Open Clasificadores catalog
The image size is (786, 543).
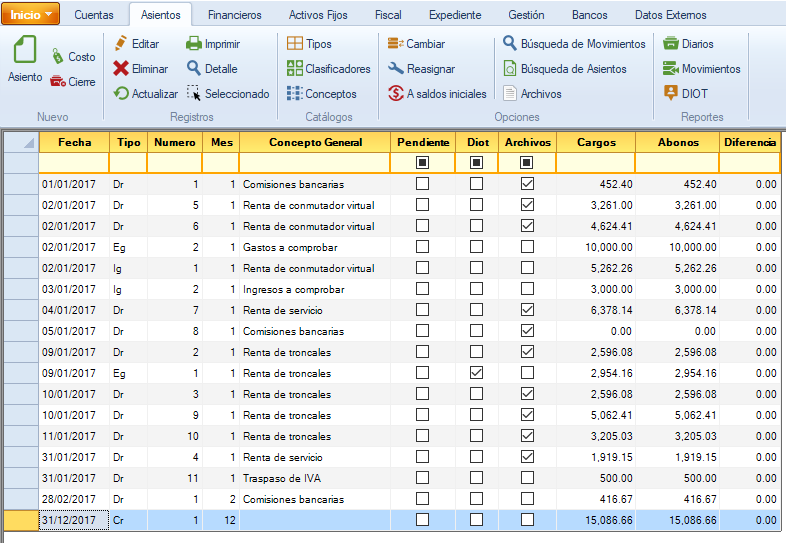295,69
